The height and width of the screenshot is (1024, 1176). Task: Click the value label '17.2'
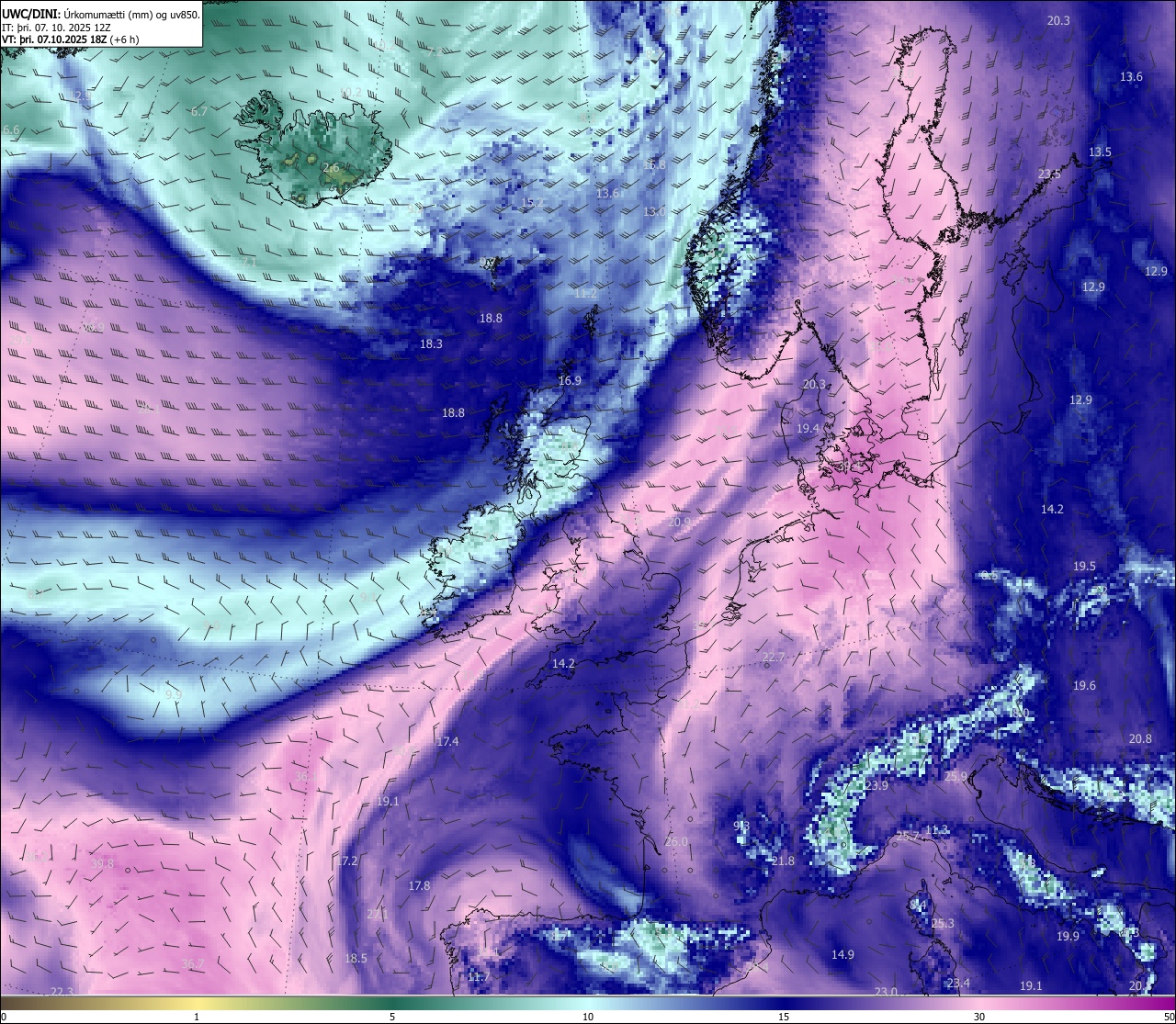[346, 861]
